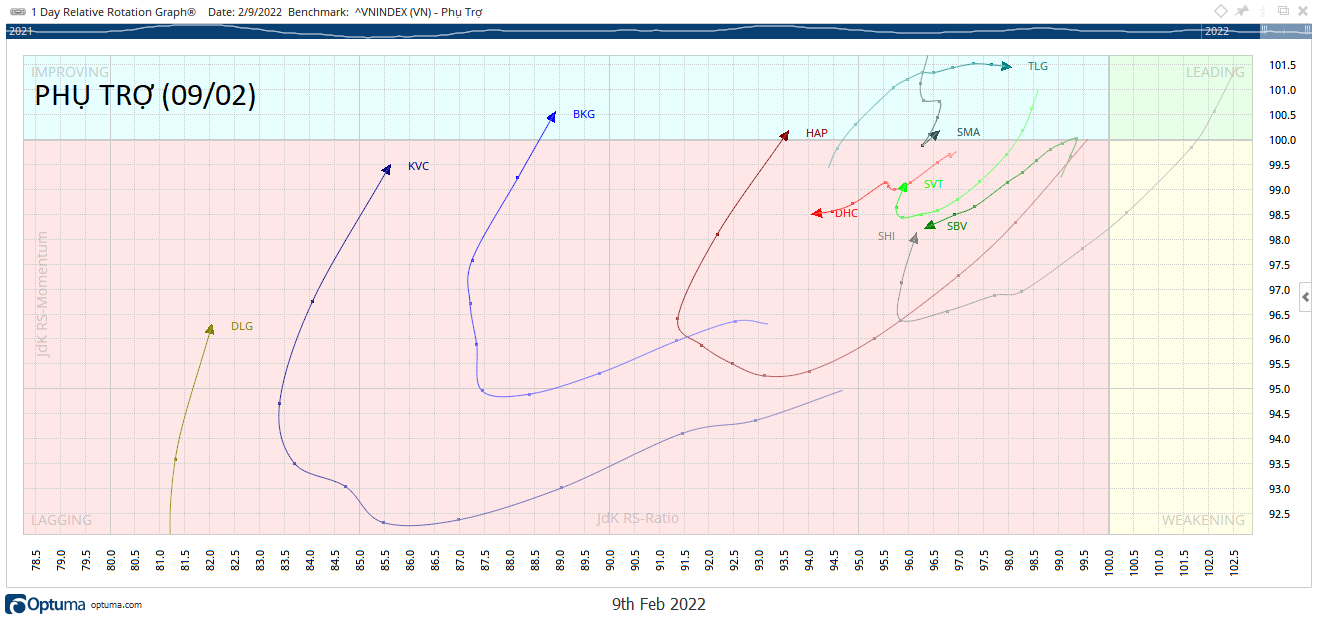This screenshot has height=620, width=1318.
Task: Pin the Relative Rotation Graph window
Action: (1243, 11)
